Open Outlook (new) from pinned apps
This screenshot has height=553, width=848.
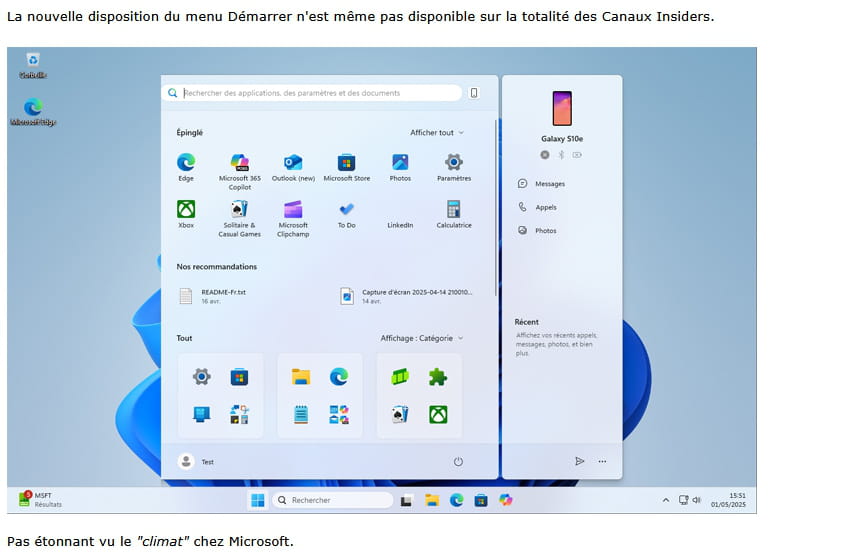click(x=293, y=167)
